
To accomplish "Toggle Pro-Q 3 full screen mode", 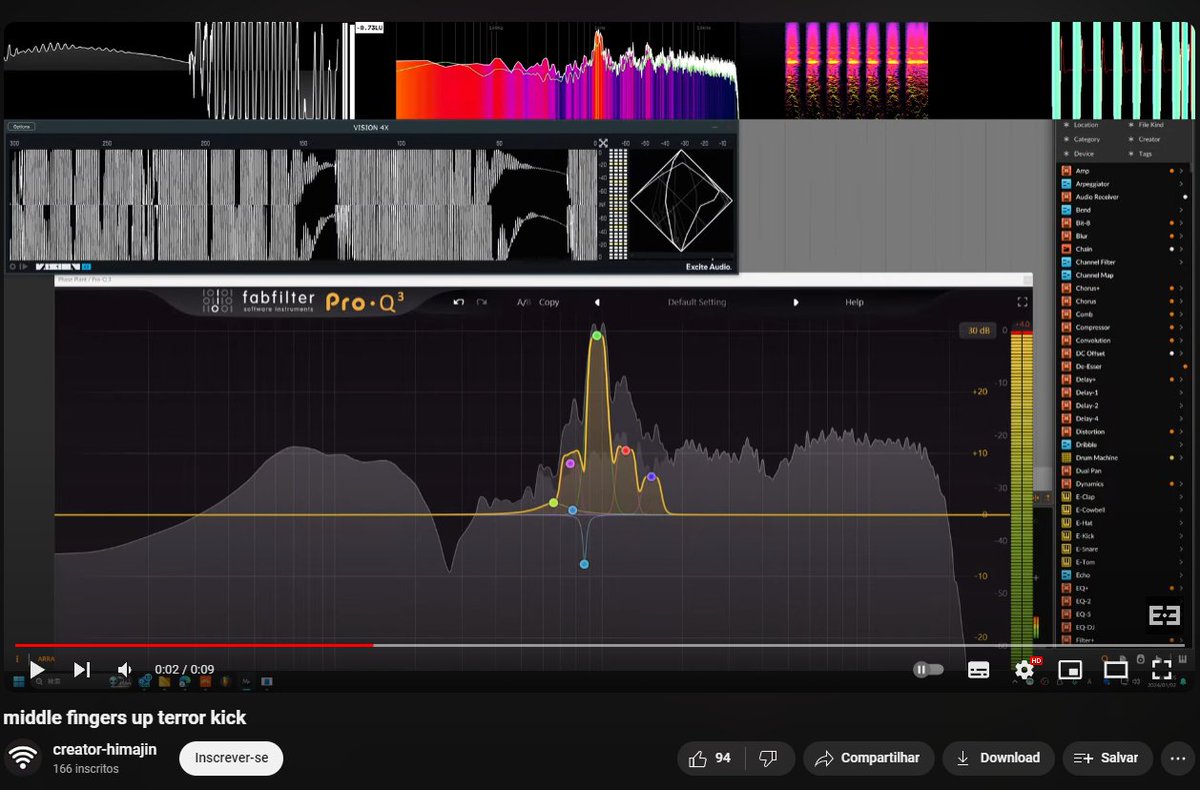I will click(x=1022, y=302).
